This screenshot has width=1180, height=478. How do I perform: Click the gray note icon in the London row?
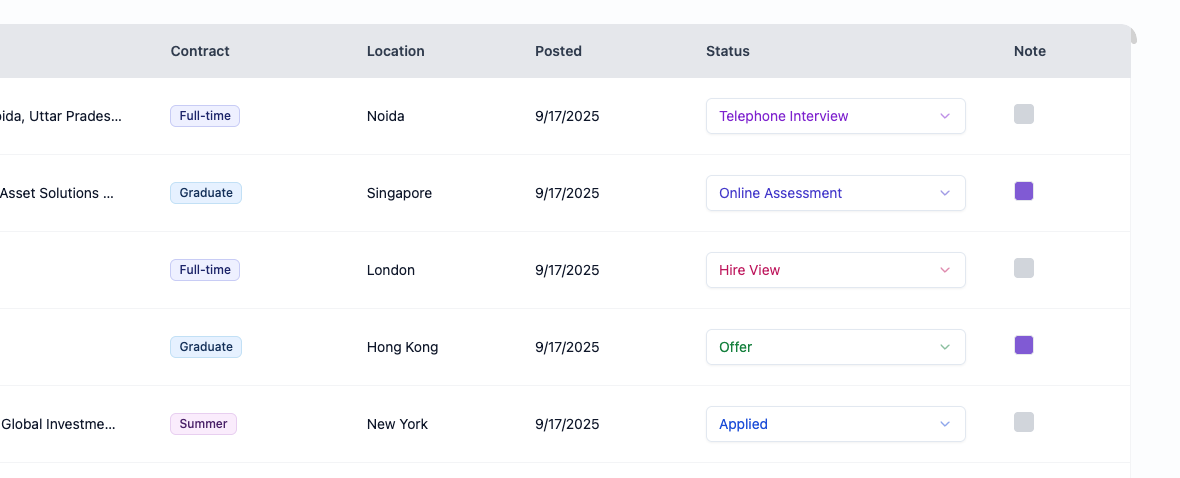point(1023,268)
